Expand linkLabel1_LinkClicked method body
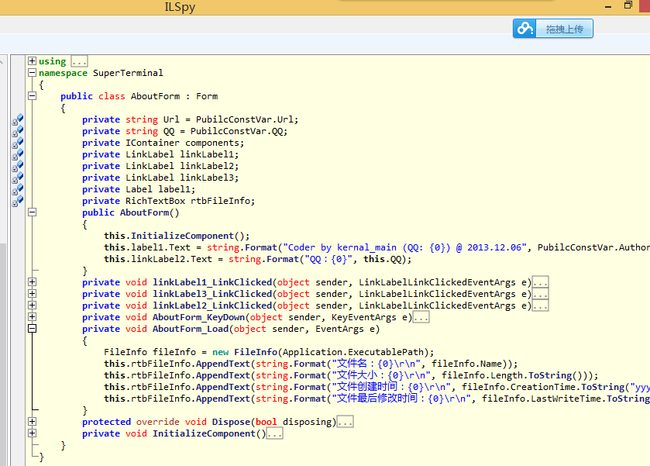Image resolution: width=650 pixels, height=466 pixels. pyautogui.click(x=32, y=282)
